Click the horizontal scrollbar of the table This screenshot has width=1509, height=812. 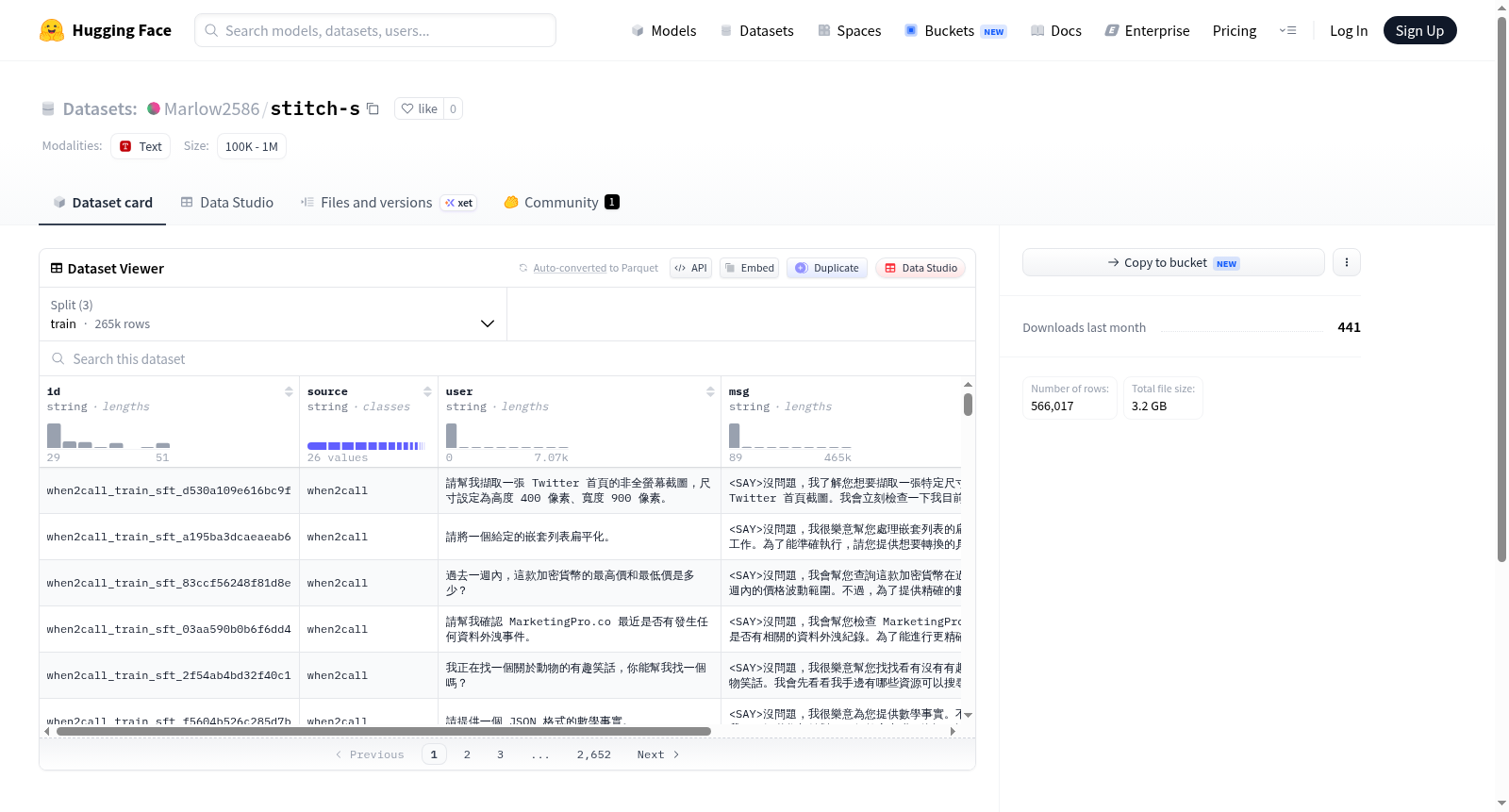pyautogui.click(x=383, y=731)
